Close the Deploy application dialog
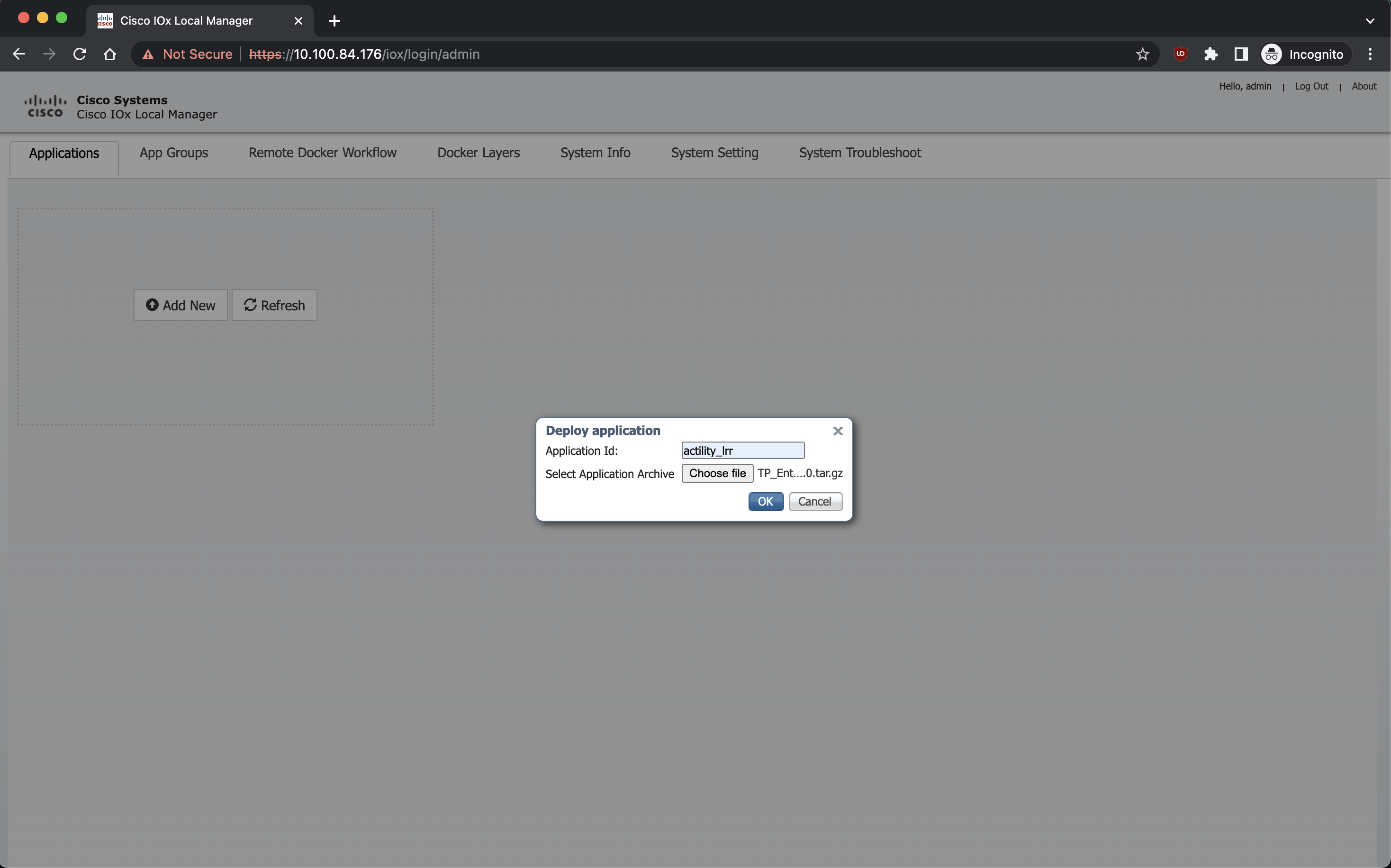This screenshot has height=868, width=1391. [838, 431]
